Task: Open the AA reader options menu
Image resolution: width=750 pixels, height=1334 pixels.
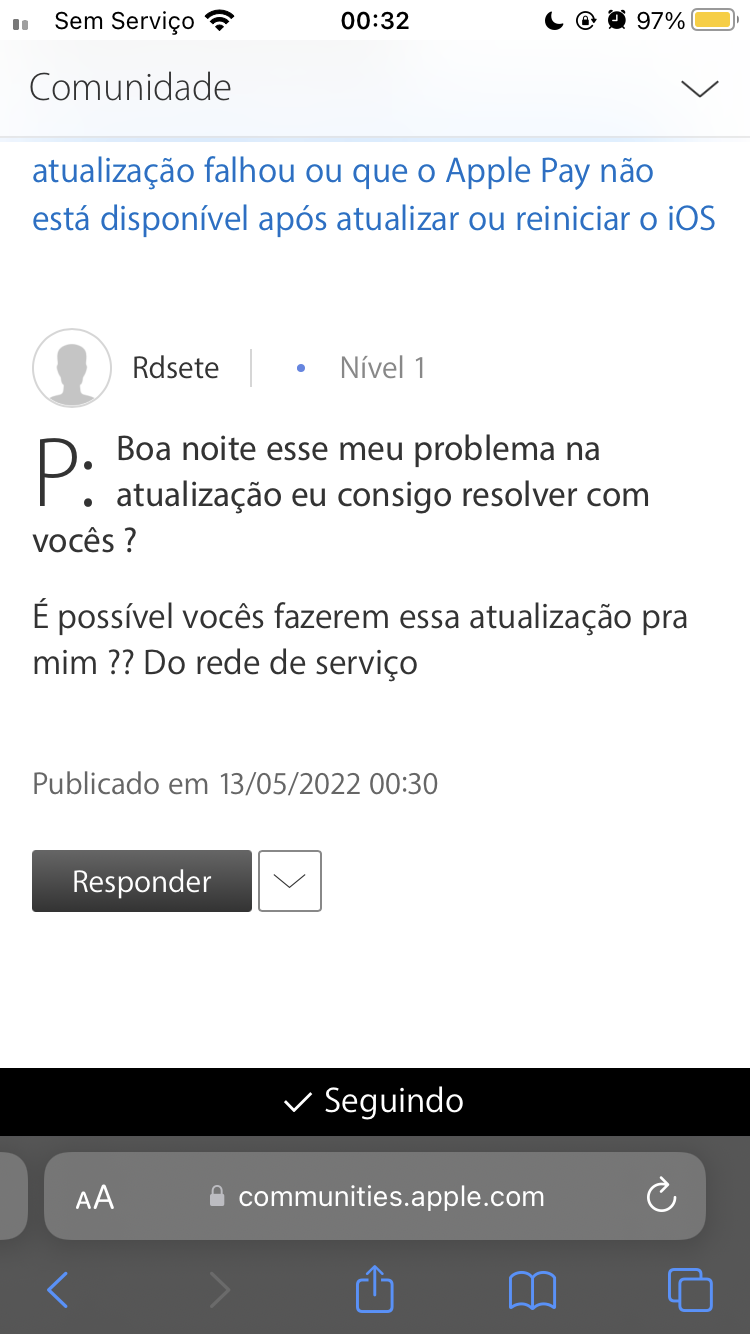Action: (x=95, y=1197)
